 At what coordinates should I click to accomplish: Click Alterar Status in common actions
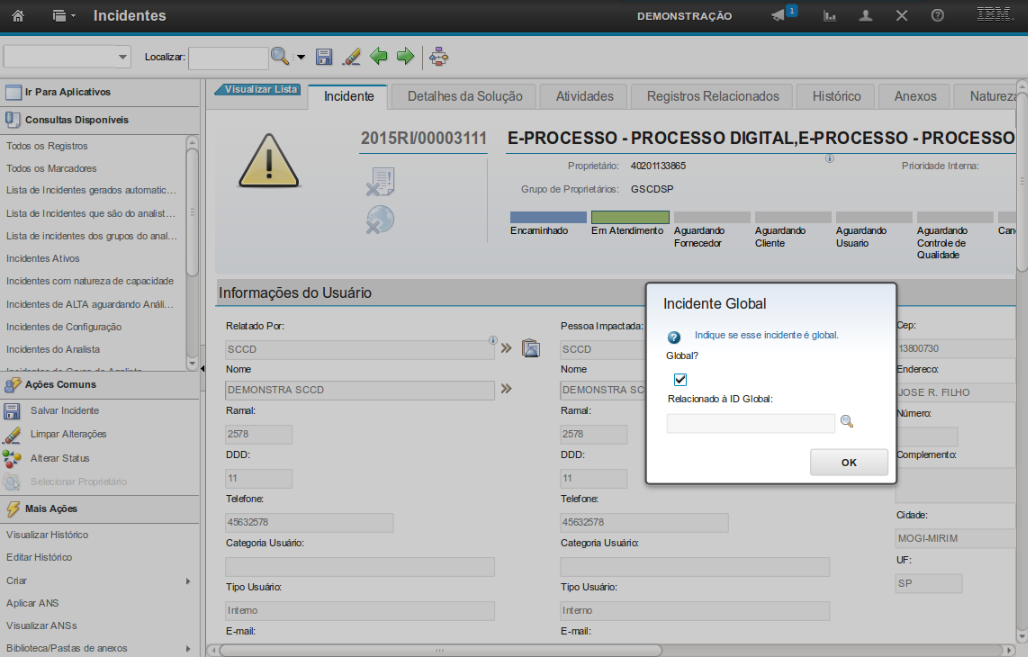click(x=60, y=458)
